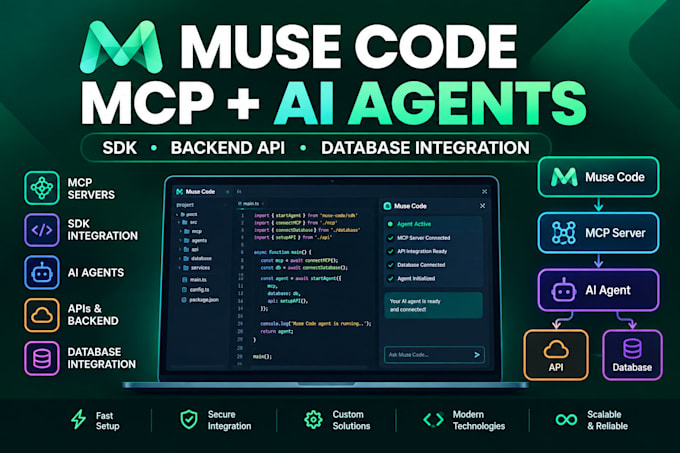The image size is (680, 453).
Task: Close the IDE window with the top X
Action: (x=484, y=192)
